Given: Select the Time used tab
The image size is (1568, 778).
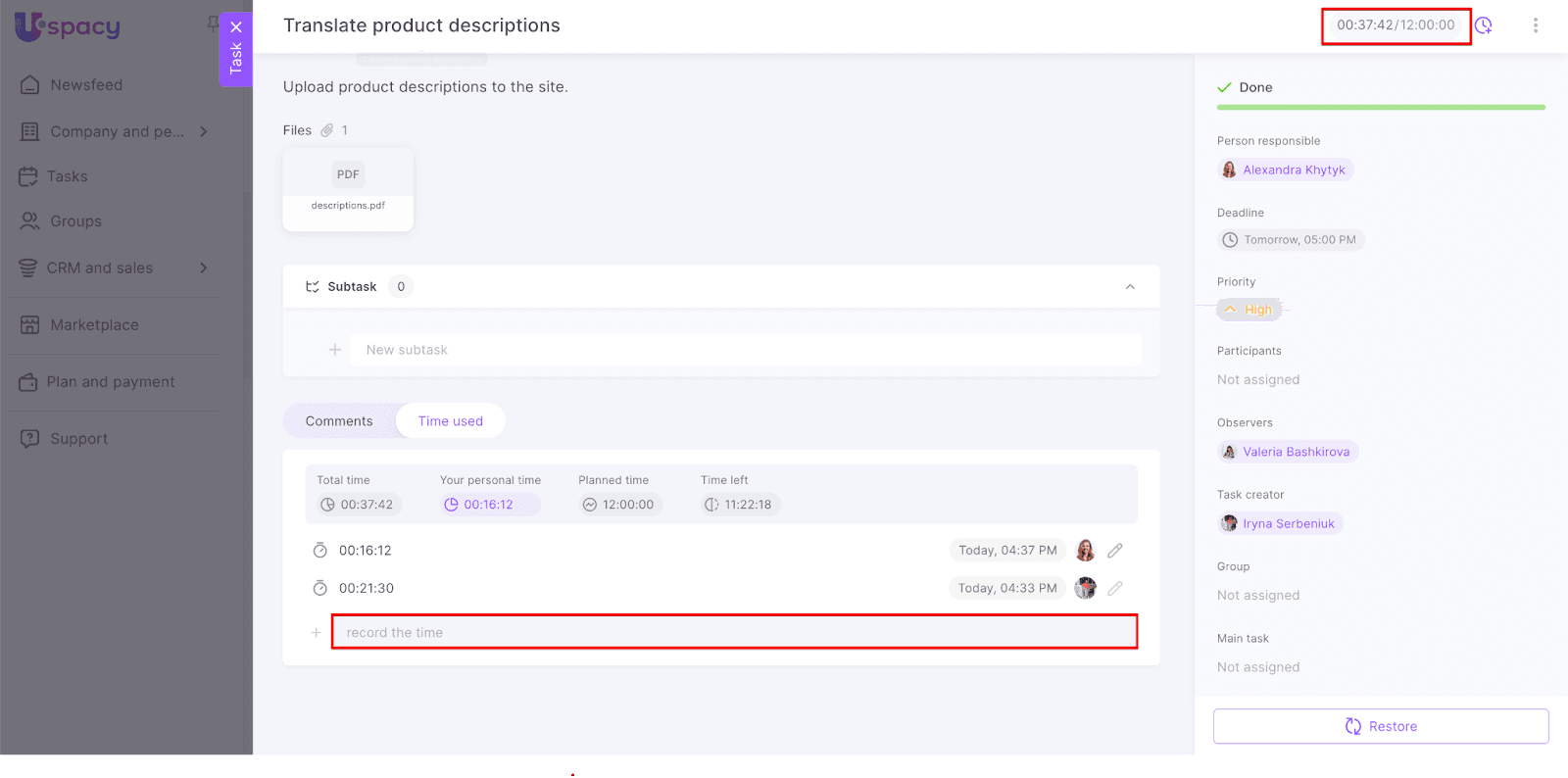Looking at the screenshot, I should [x=451, y=421].
